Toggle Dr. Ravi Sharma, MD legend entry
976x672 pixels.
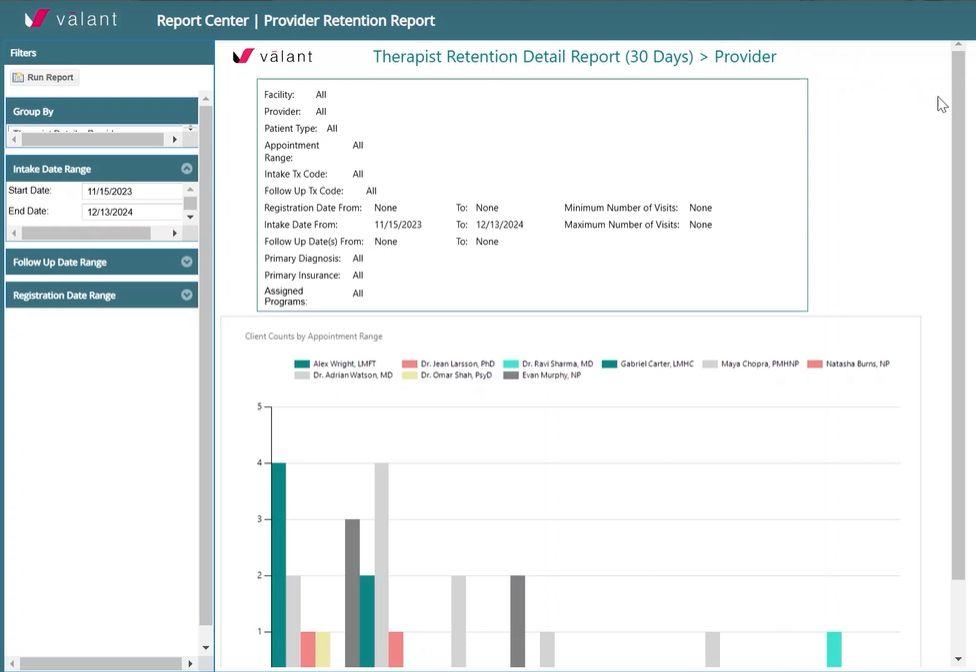[548, 364]
